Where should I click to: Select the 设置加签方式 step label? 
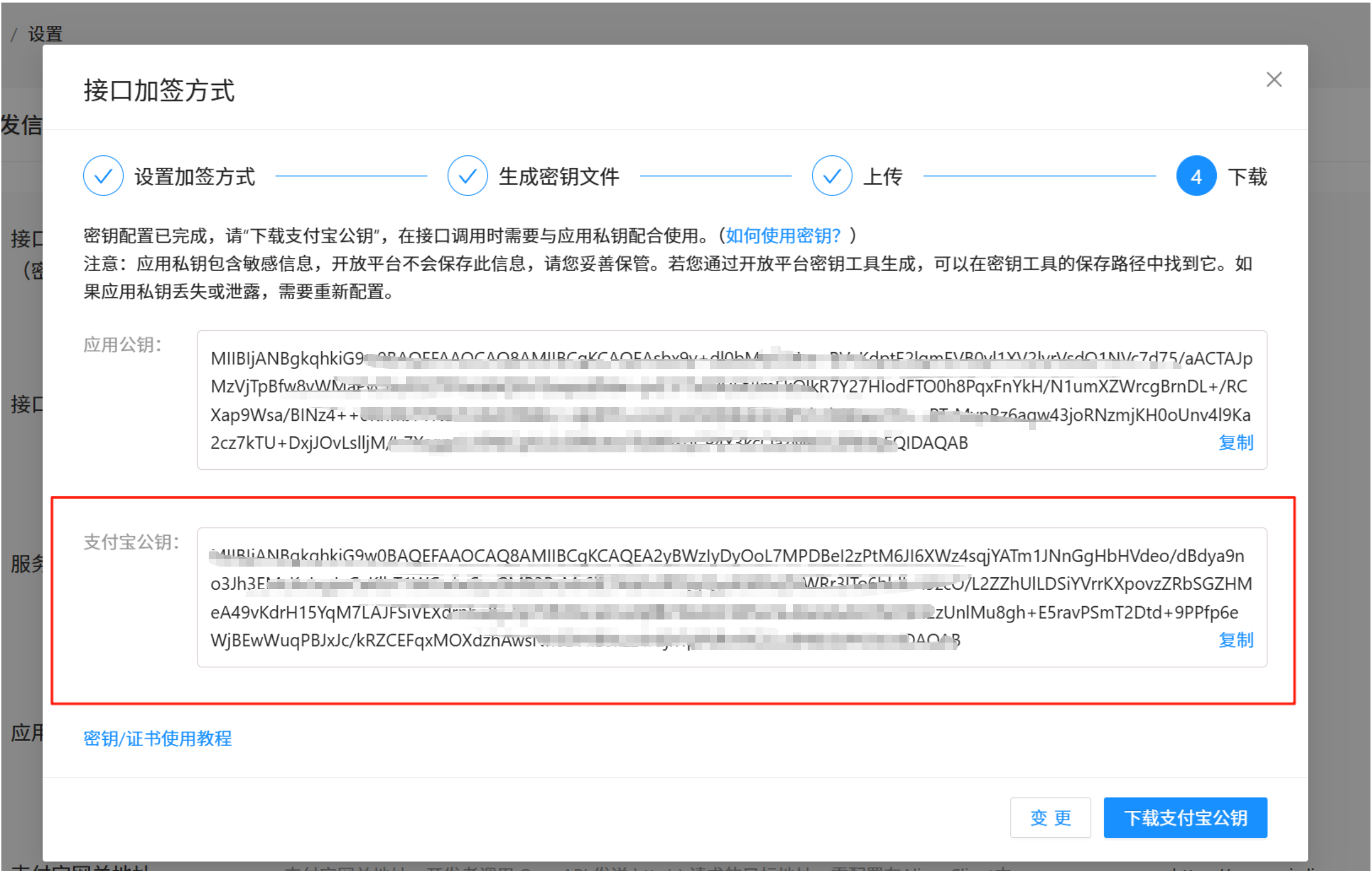195,177
